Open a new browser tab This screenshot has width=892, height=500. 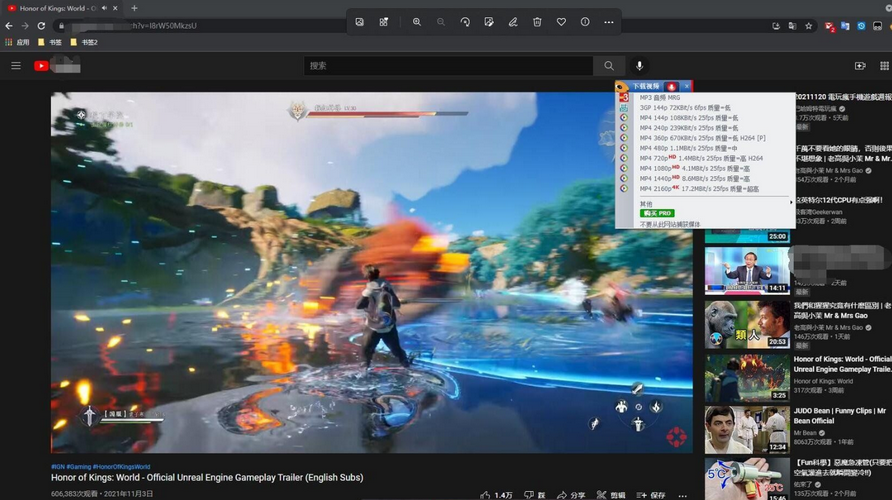click(x=134, y=8)
